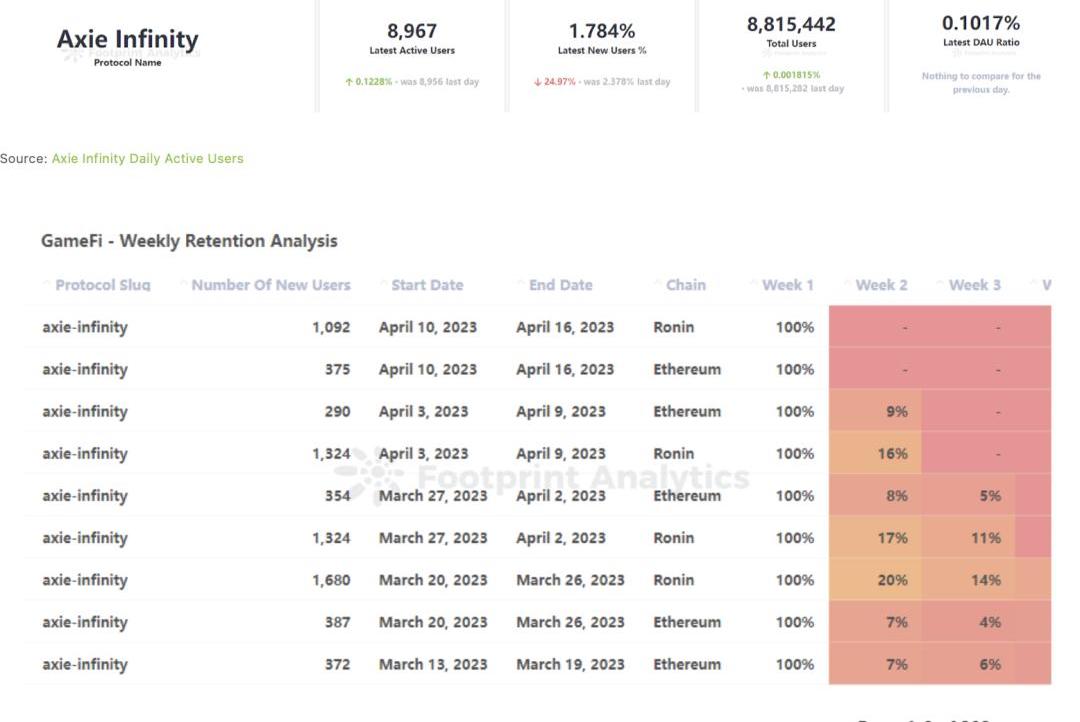Sort by Number Of New Users header

coord(270,285)
